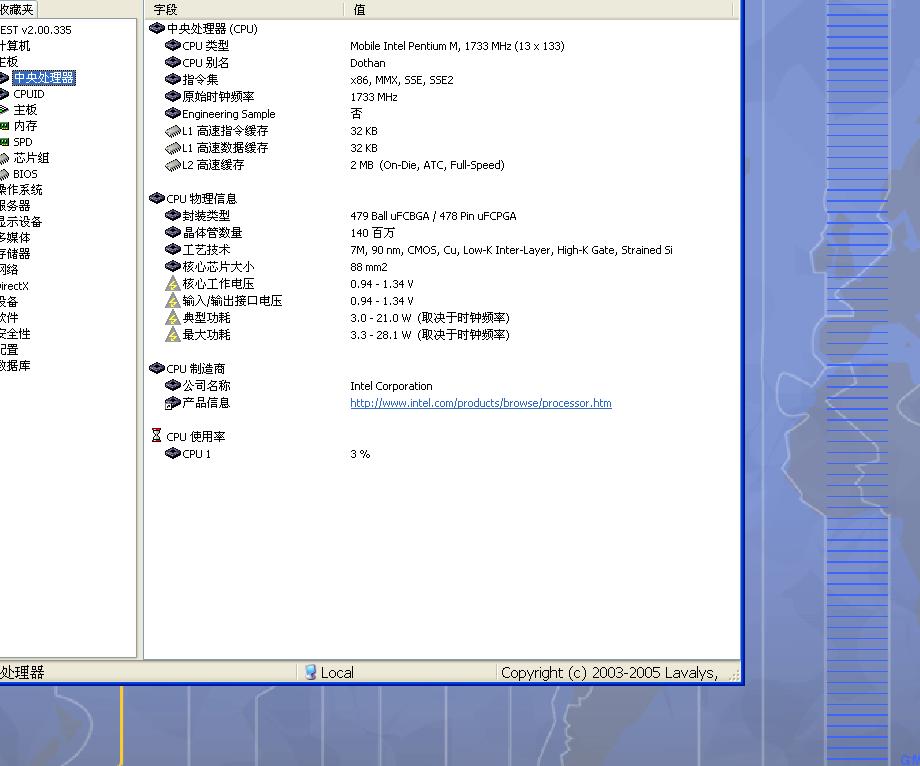The width and height of the screenshot is (920, 766).
Task: Select the 3 % CPU usage value
Action: [360, 454]
